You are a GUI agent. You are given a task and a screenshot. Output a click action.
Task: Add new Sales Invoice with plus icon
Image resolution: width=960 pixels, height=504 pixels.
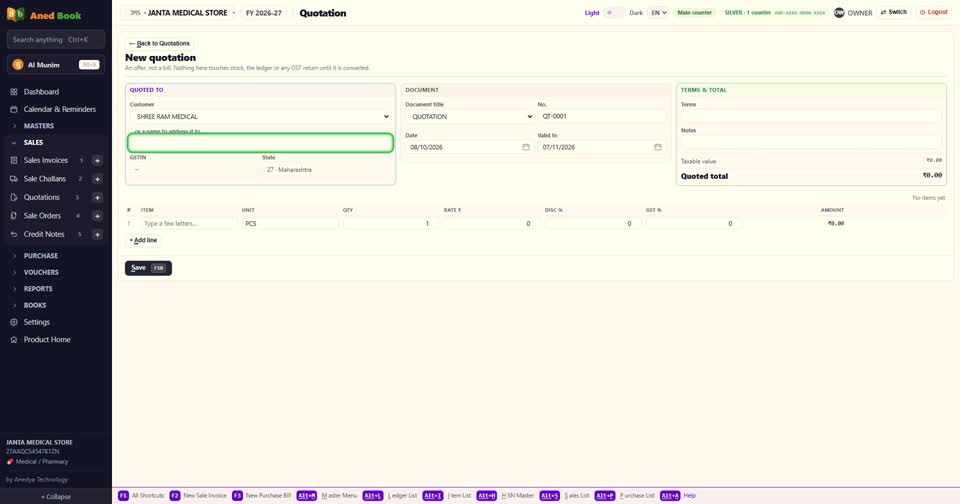97,160
